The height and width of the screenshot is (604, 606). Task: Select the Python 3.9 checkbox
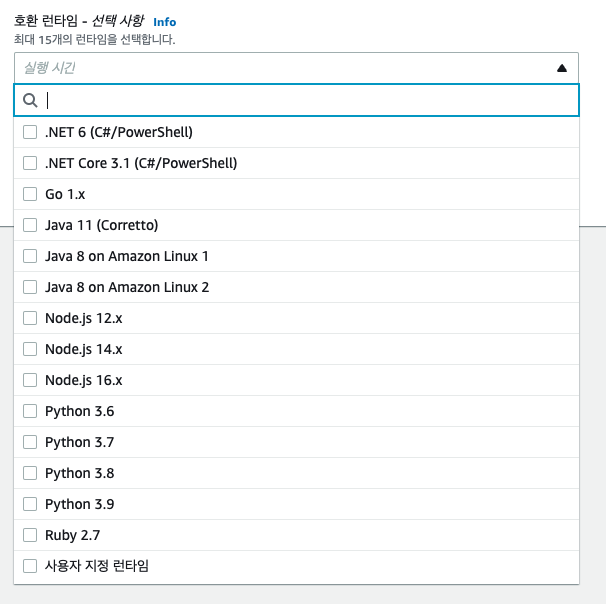(30, 504)
